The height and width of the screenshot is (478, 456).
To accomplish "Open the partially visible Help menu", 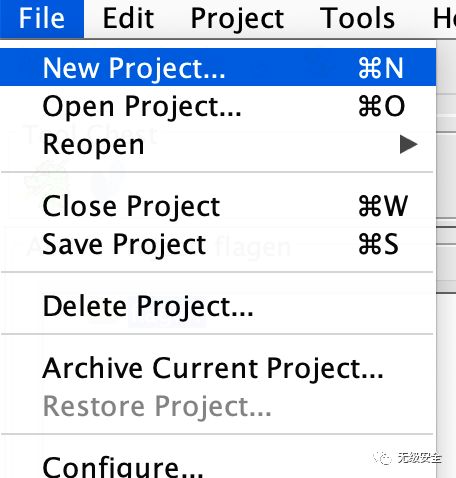I will [444, 18].
